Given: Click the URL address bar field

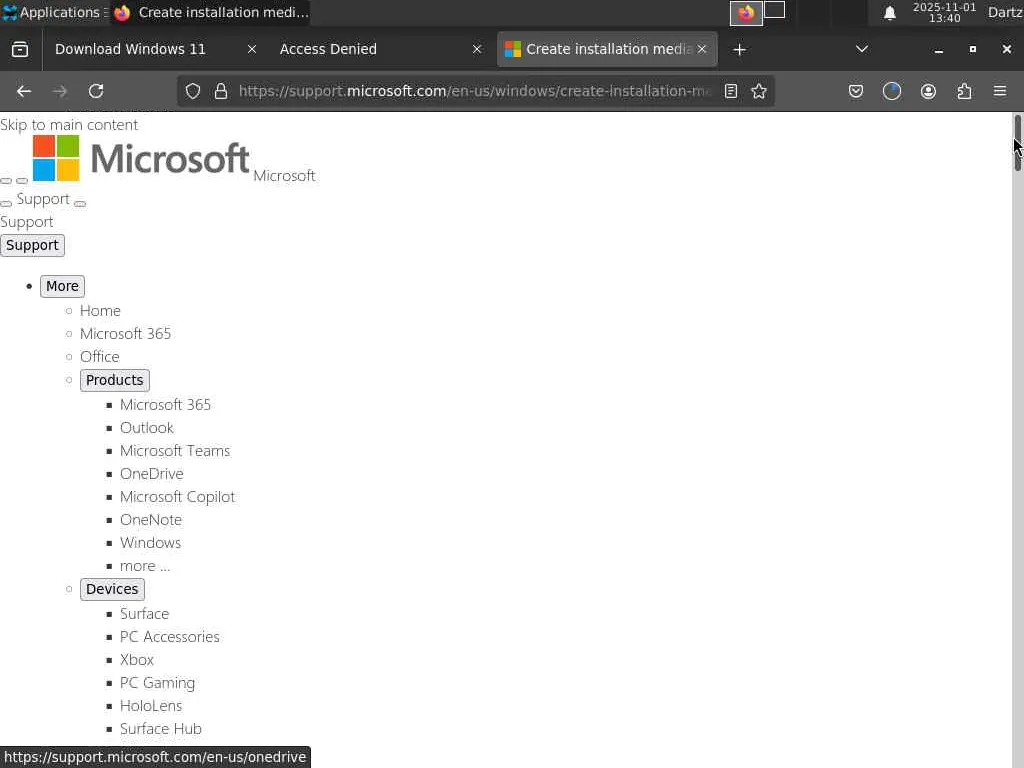Looking at the screenshot, I should pos(474,91).
